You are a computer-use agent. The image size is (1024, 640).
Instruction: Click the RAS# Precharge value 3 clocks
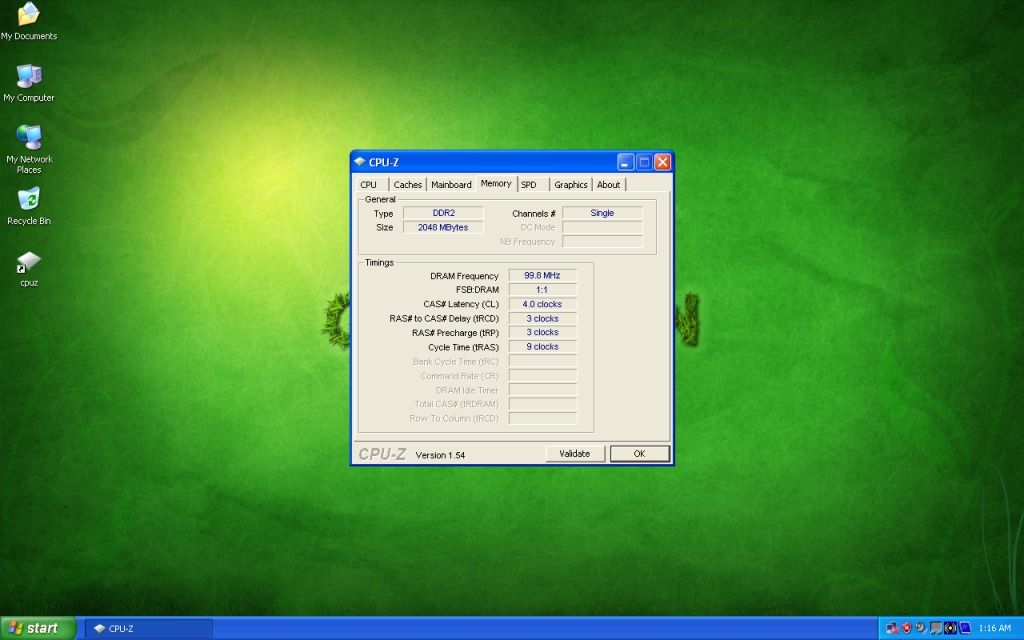(x=543, y=332)
